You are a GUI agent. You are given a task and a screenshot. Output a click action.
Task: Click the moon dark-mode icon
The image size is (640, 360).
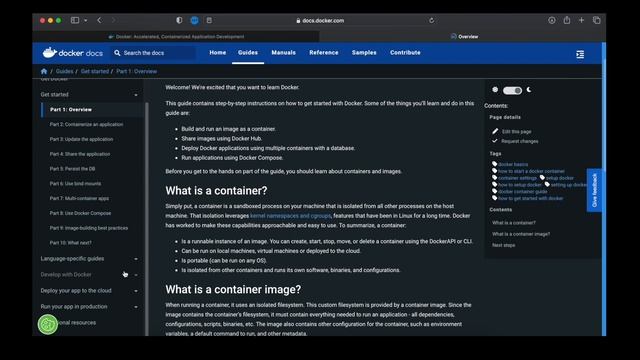[x=529, y=90]
